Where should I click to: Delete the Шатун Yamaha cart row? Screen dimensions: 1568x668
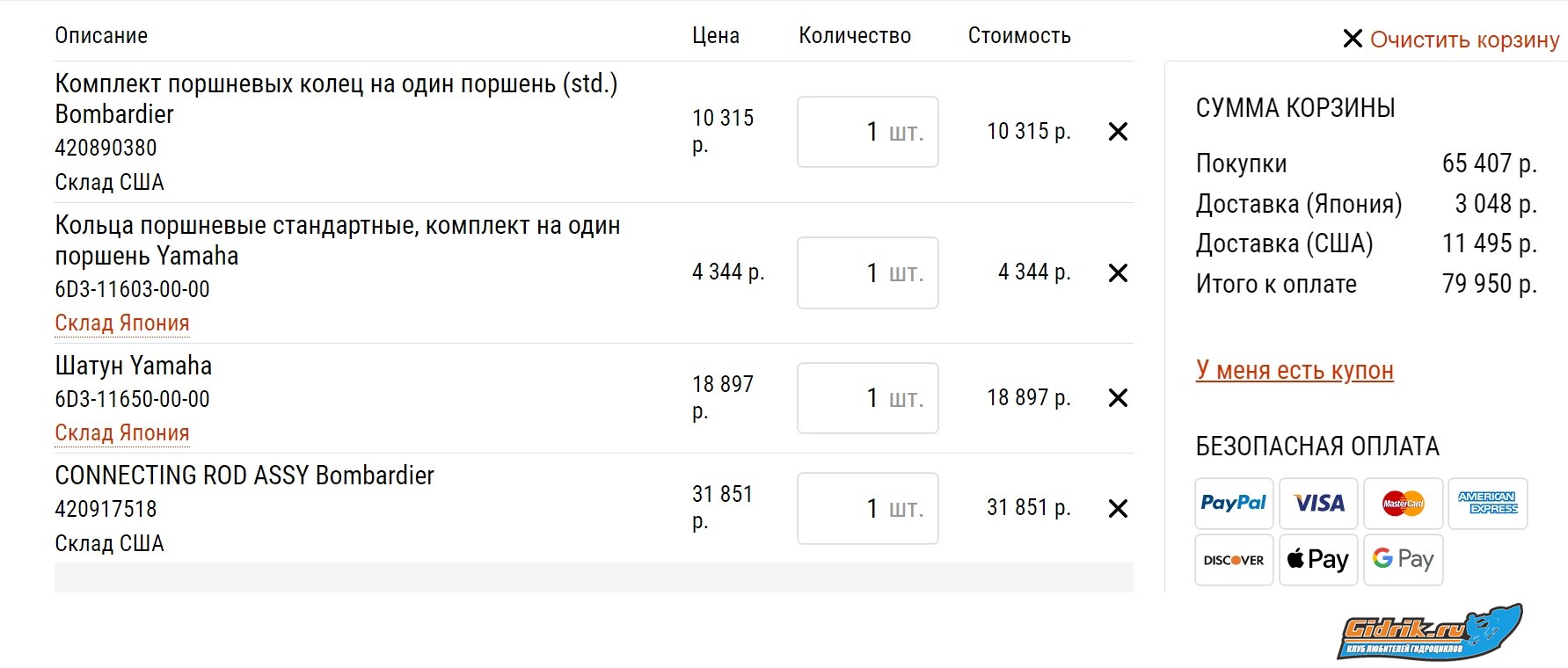click(1118, 398)
